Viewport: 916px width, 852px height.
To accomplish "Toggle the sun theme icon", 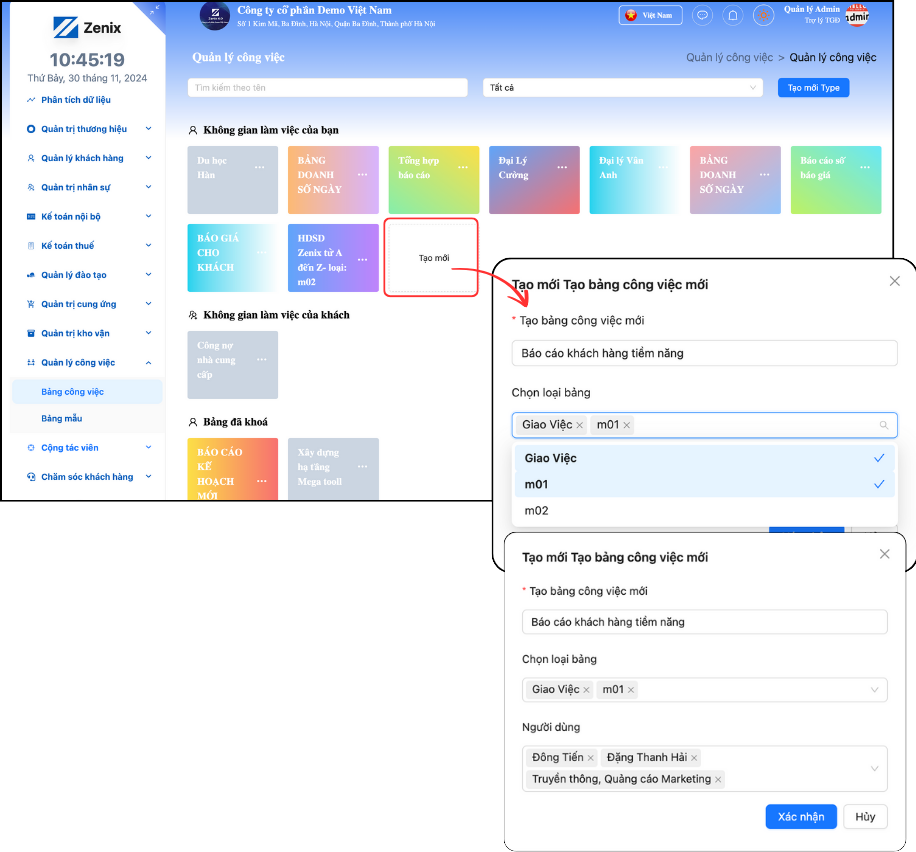I will tap(763, 15).
